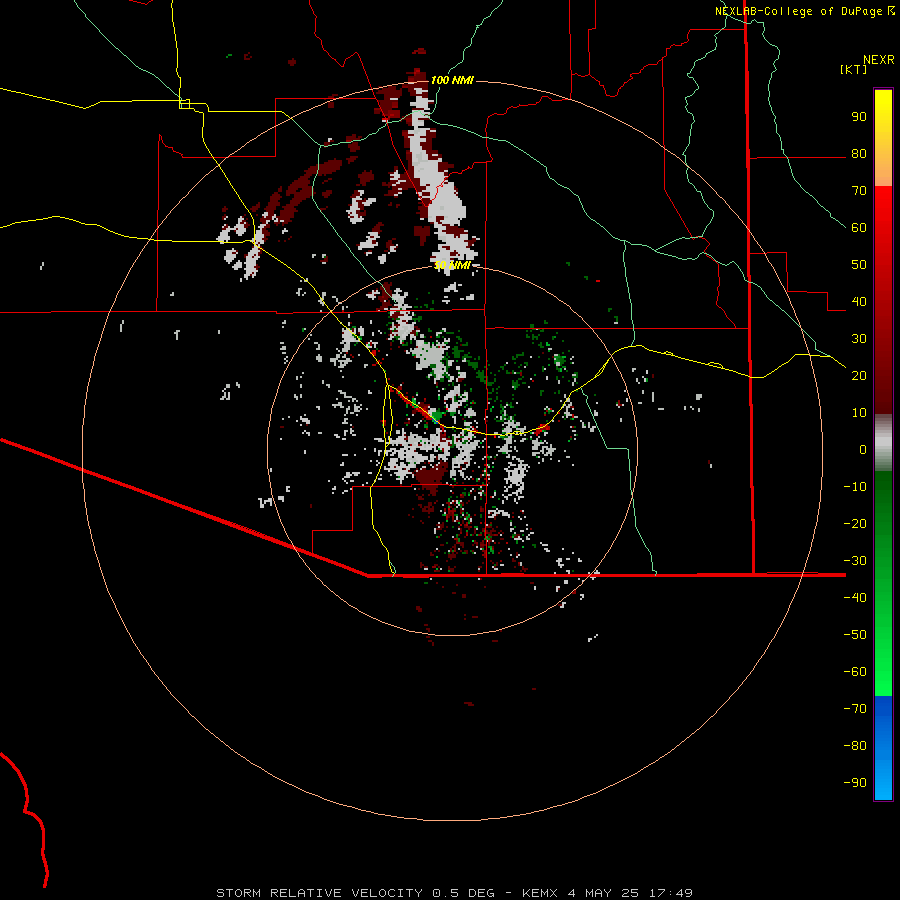Viewport: 900px width, 900px height.
Task: Click the 70 value on the velocity scale
Action: coord(859,191)
